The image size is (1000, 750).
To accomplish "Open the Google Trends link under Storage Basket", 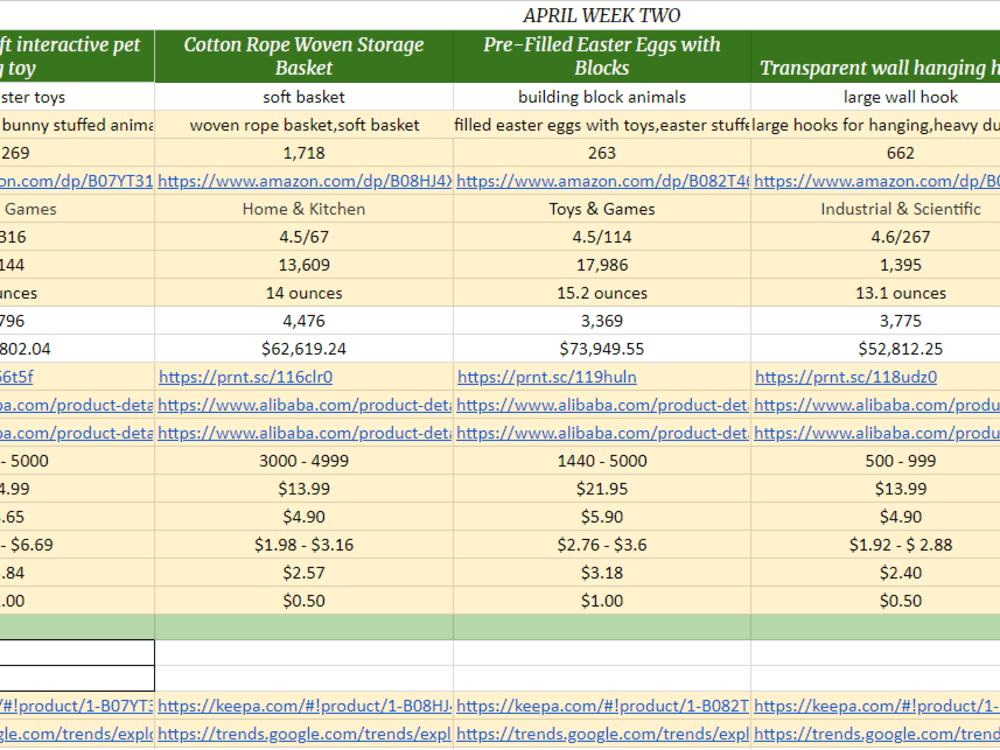I will tap(305, 734).
